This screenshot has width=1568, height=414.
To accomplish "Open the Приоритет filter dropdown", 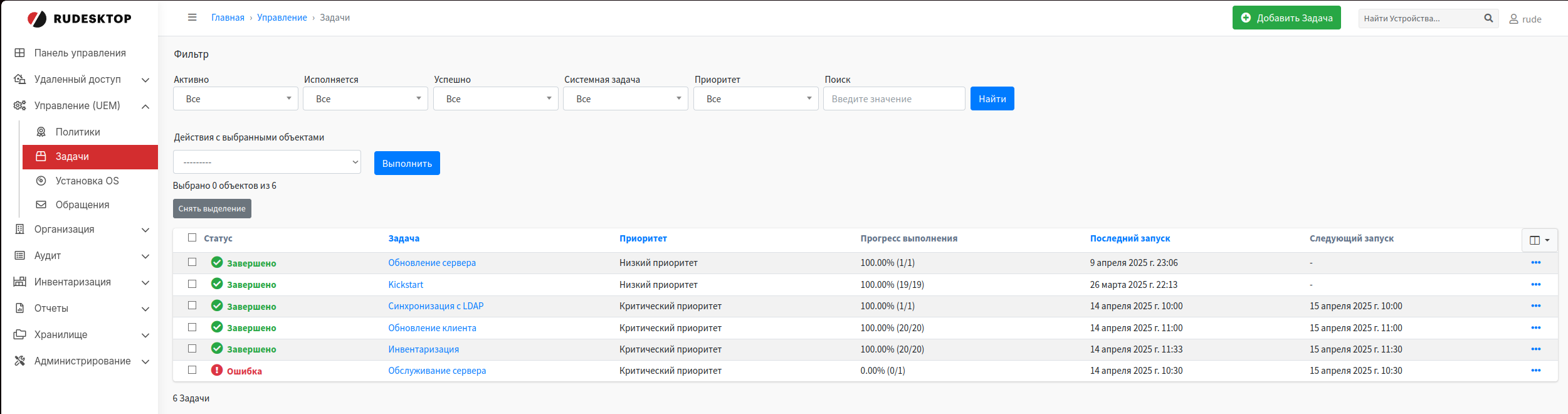I will click(x=755, y=99).
